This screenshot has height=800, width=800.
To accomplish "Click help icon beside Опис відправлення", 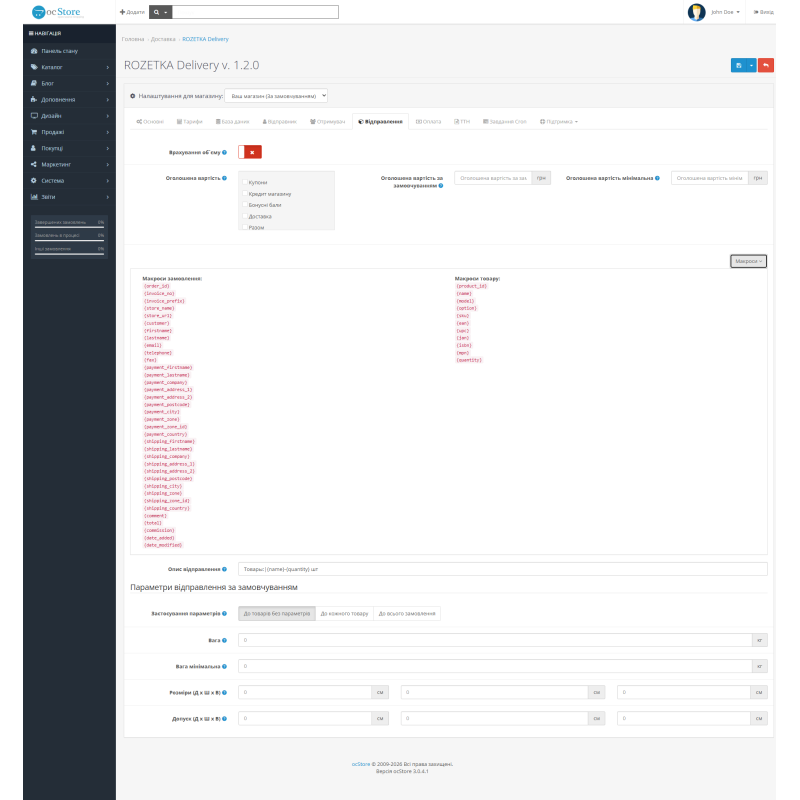I will coord(224,569).
